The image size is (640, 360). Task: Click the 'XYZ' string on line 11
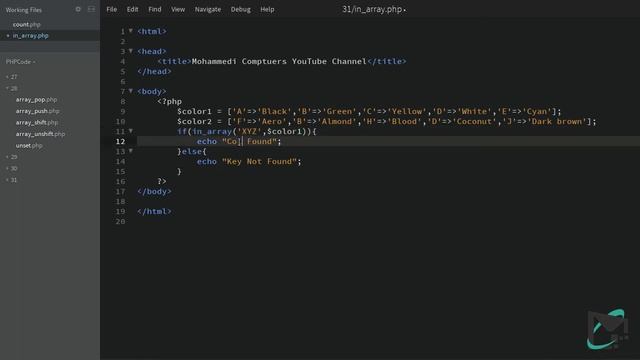tap(249, 131)
